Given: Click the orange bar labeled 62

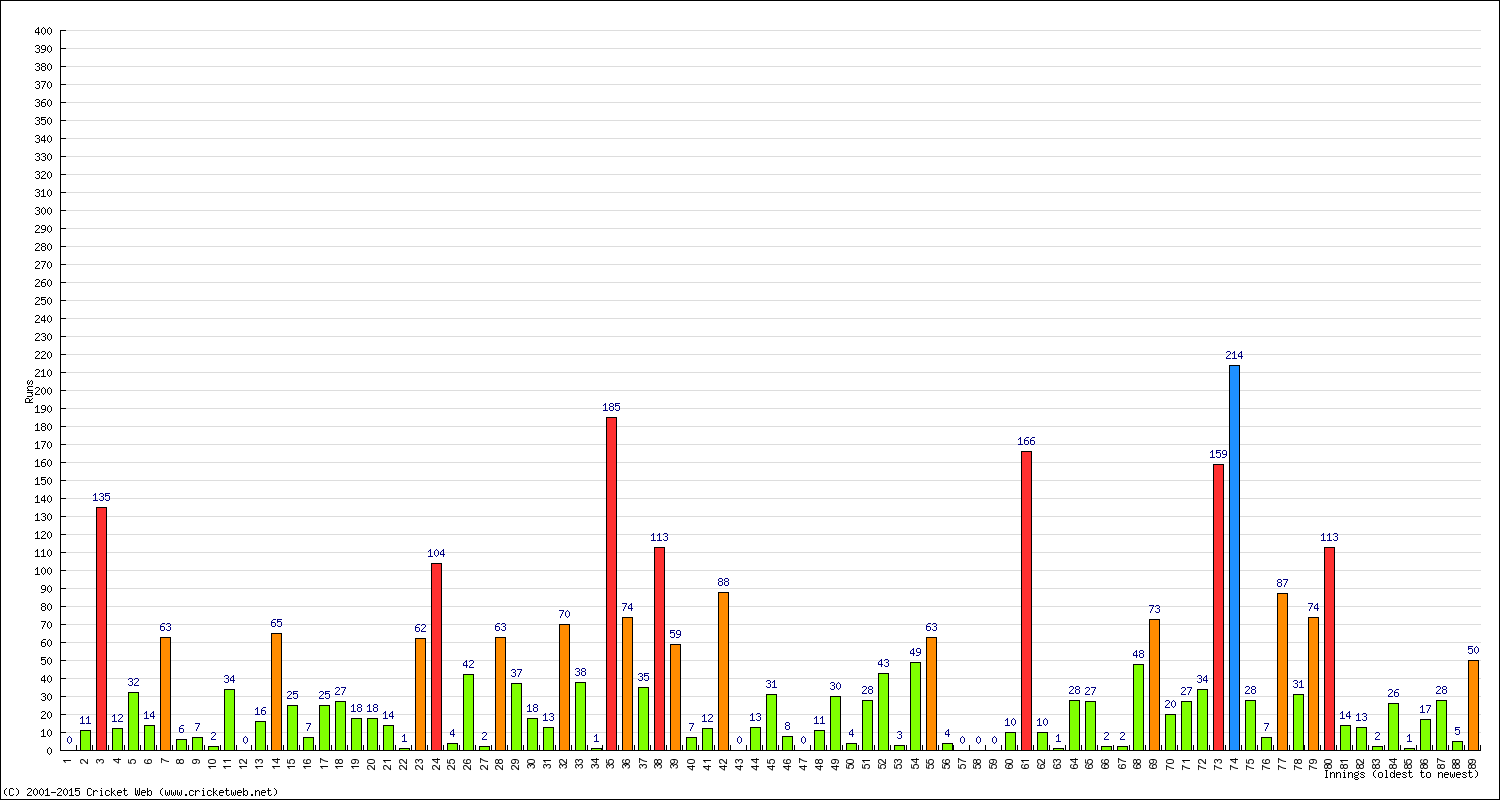Looking at the screenshot, I should (x=420, y=694).
